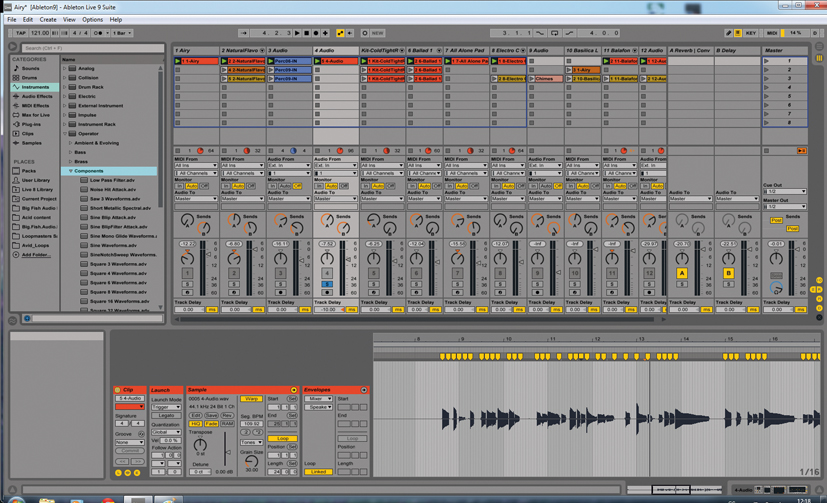The width and height of the screenshot is (827, 503).
Task: Click the NEW button in transport
Action: 378,33
